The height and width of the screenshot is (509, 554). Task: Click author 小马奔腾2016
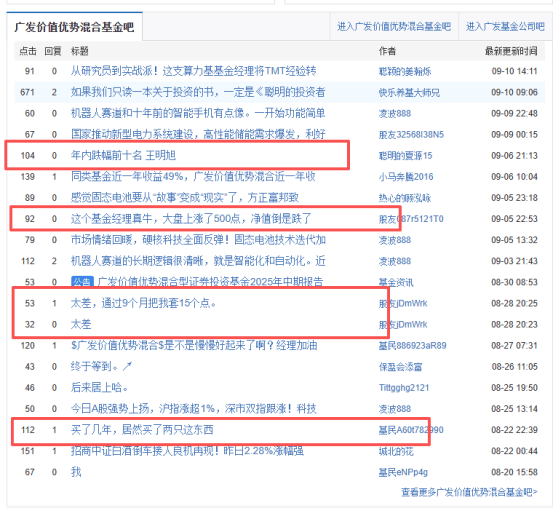click(x=406, y=177)
